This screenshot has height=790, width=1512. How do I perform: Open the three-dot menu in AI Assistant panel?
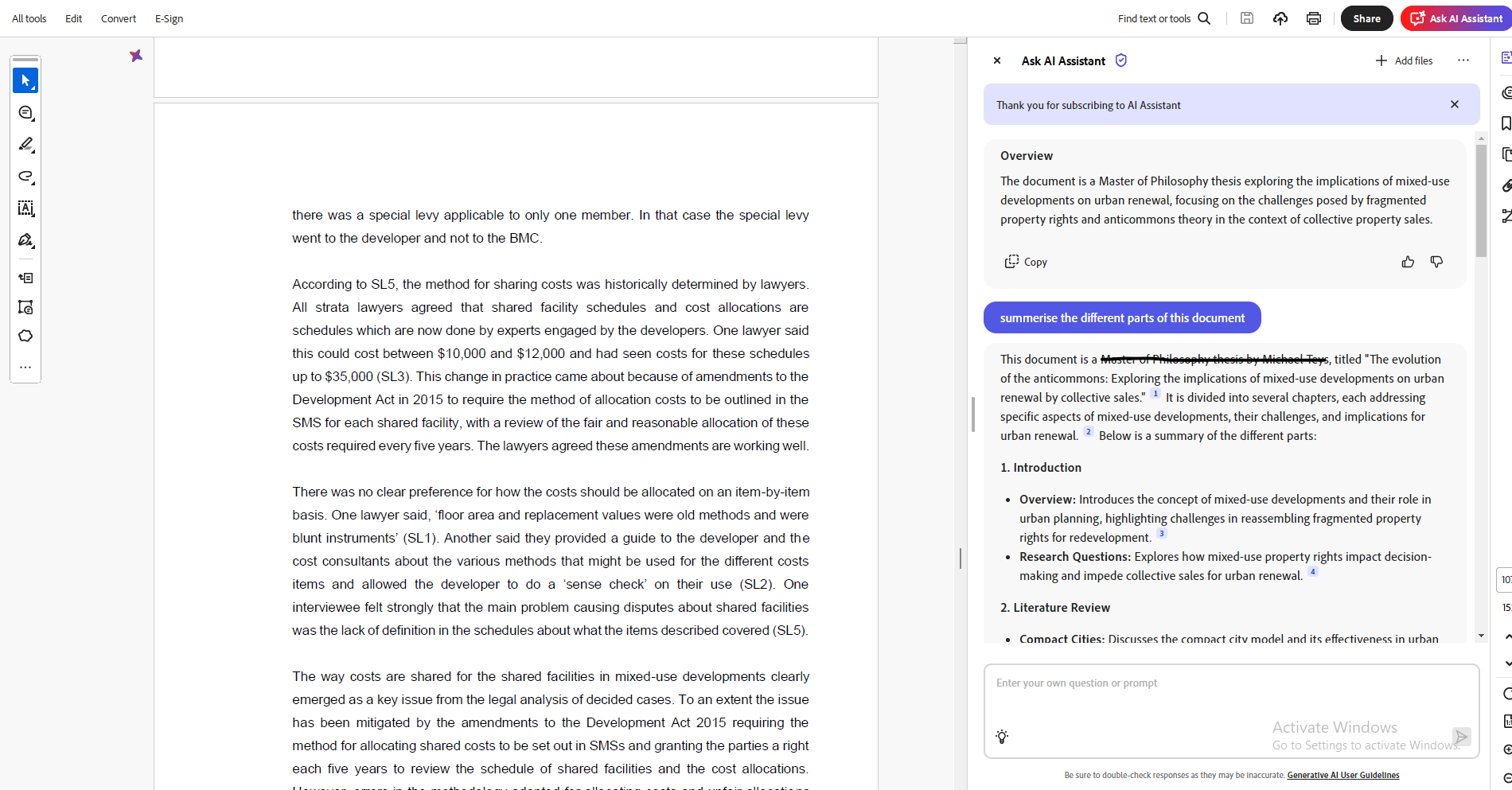[1463, 60]
